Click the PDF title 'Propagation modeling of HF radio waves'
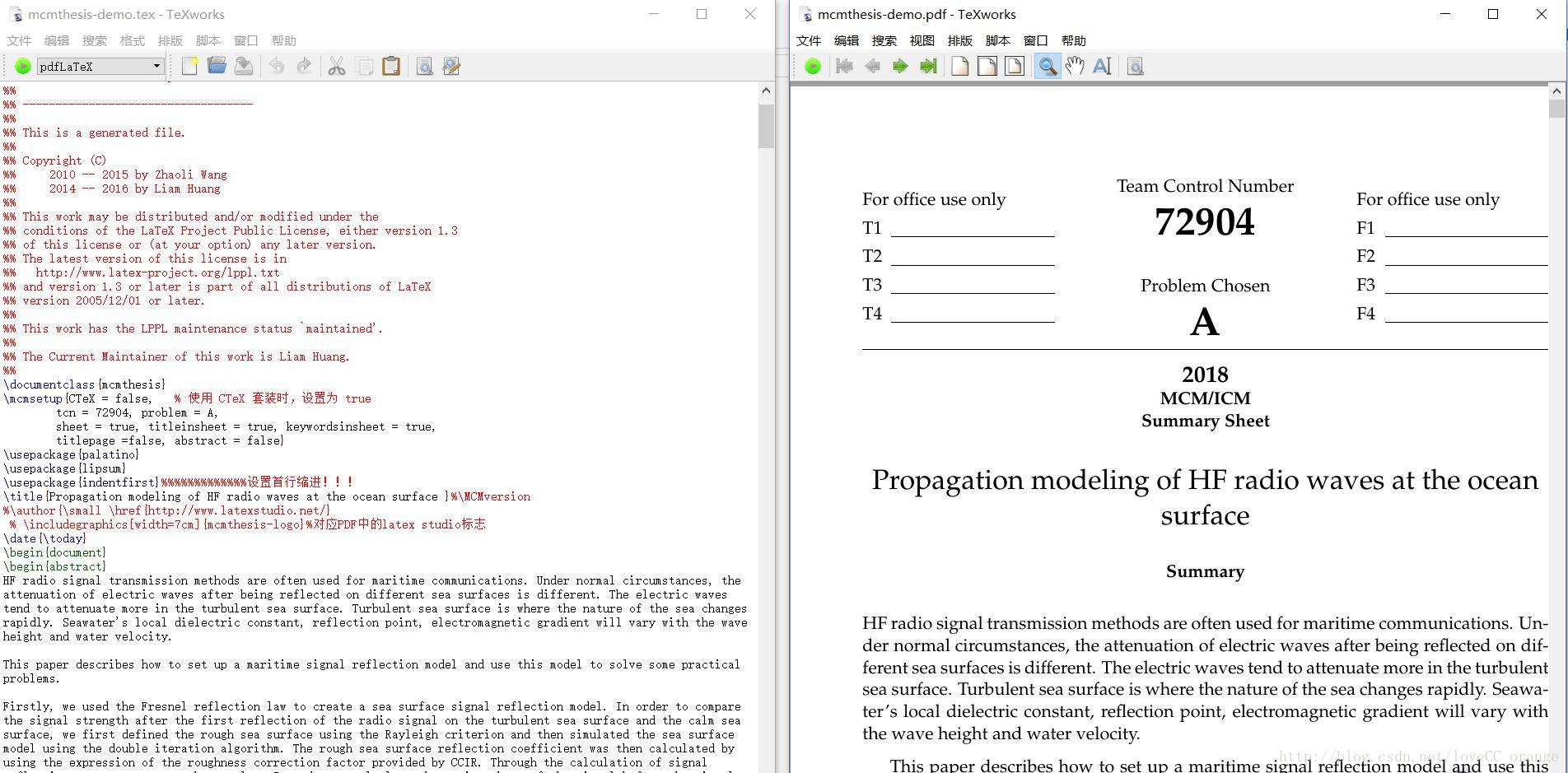The height and width of the screenshot is (773, 1568). tap(1205, 497)
